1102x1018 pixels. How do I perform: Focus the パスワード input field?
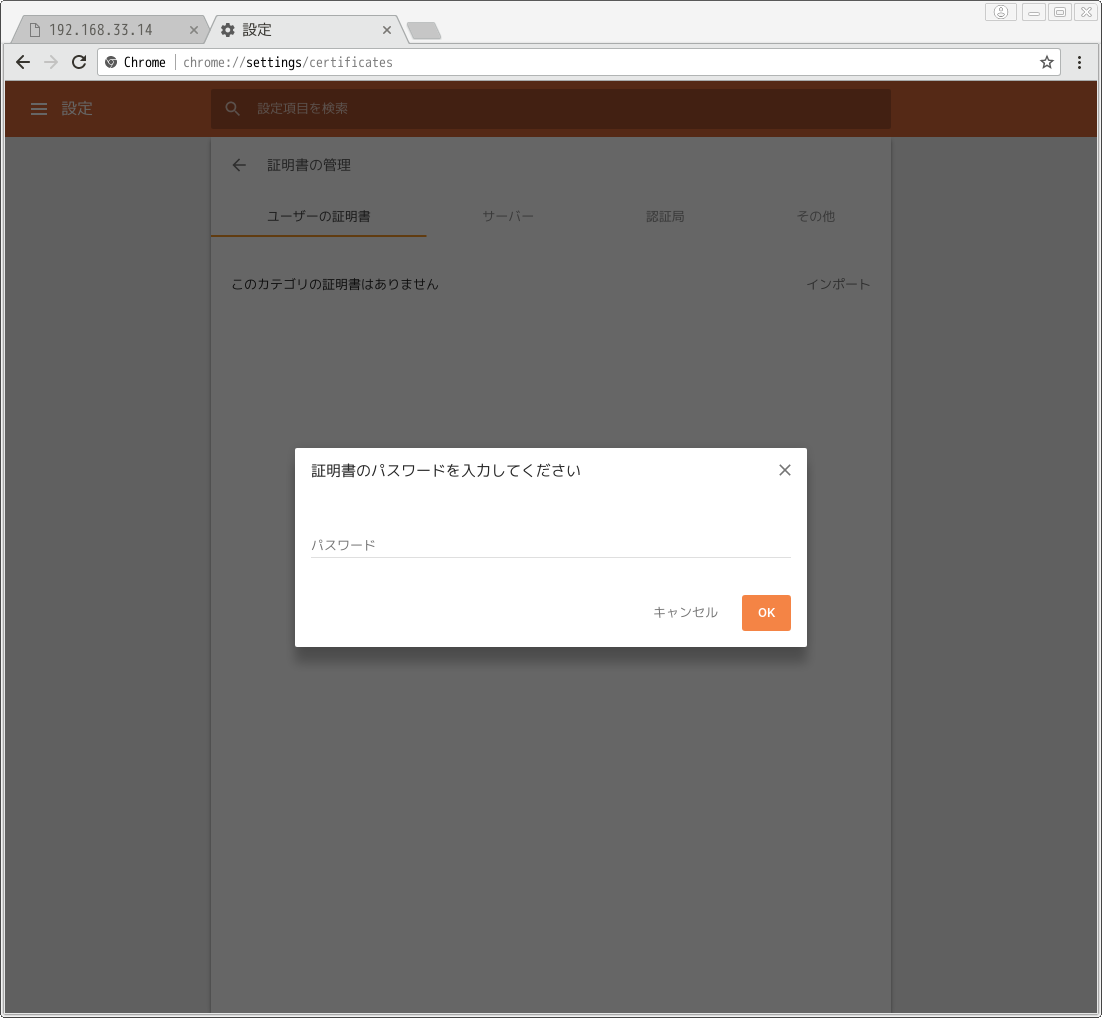point(550,545)
